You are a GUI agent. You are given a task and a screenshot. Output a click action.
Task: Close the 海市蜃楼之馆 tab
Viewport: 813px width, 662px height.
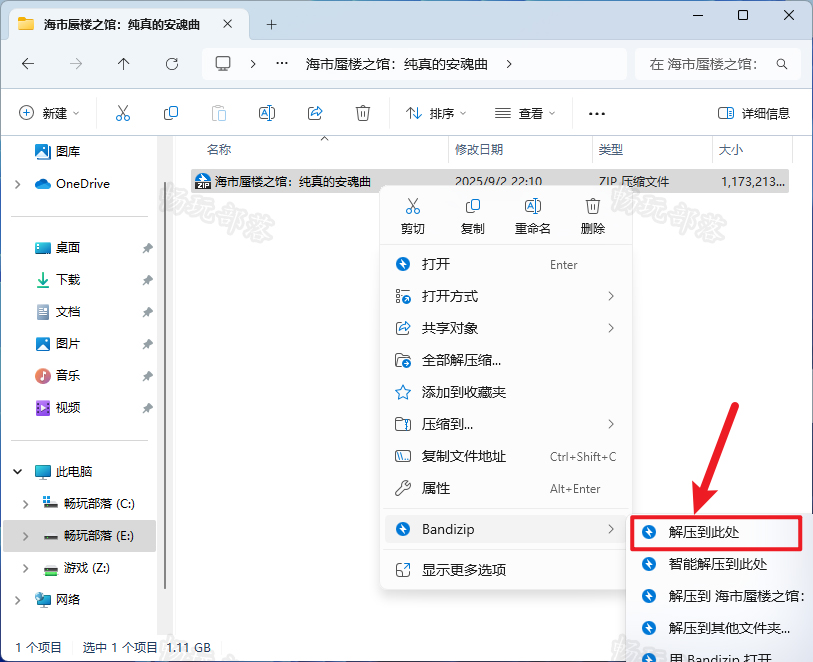tap(228, 24)
